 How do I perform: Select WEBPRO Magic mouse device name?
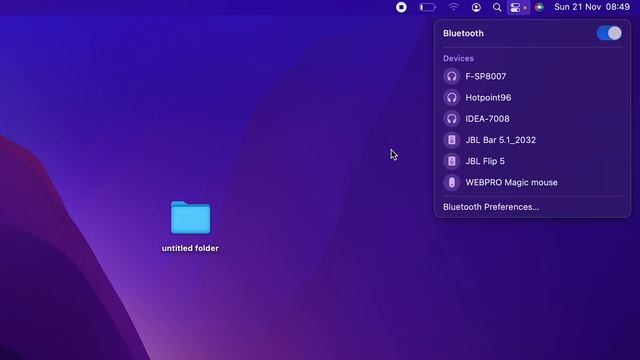(511, 182)
